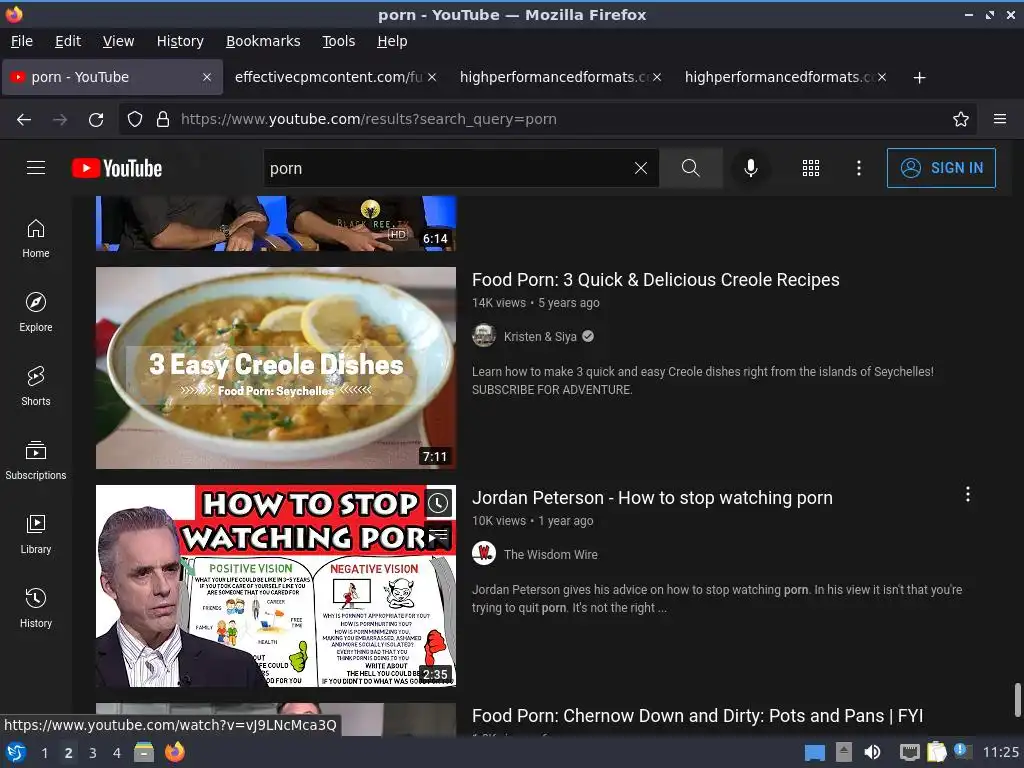Image resolution: width=1024 pixels, height=768 pixels.
Task: Switch to workspace 3 in taskbar
Action: tap(93, 753)
